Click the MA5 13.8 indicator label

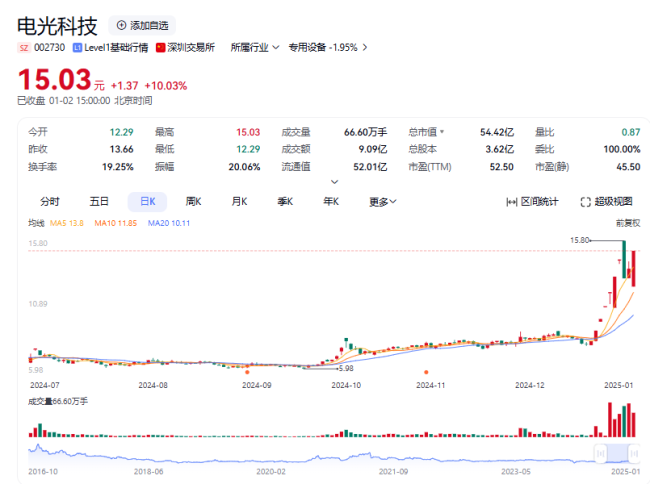[x=67, y=223]
